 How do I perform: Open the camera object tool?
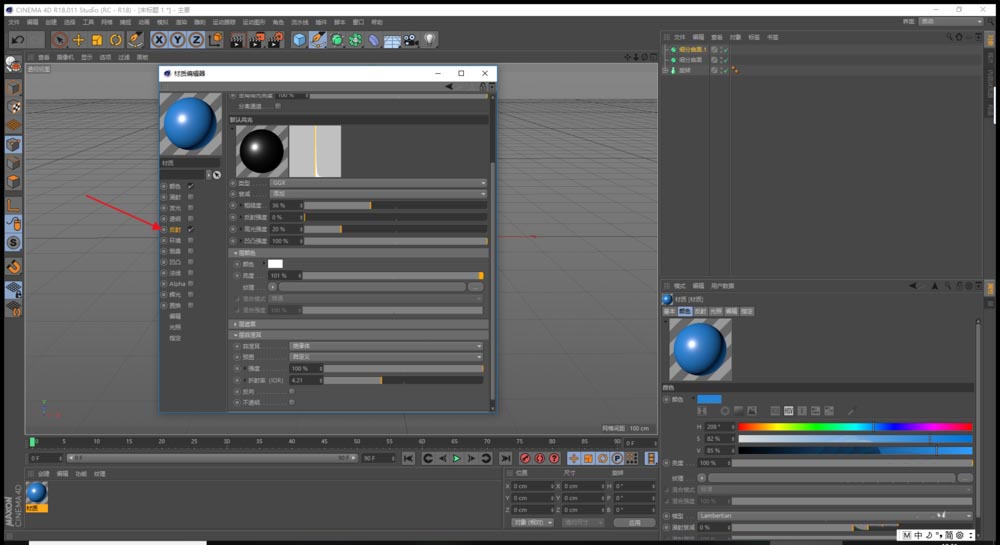[x=410, y=40]
